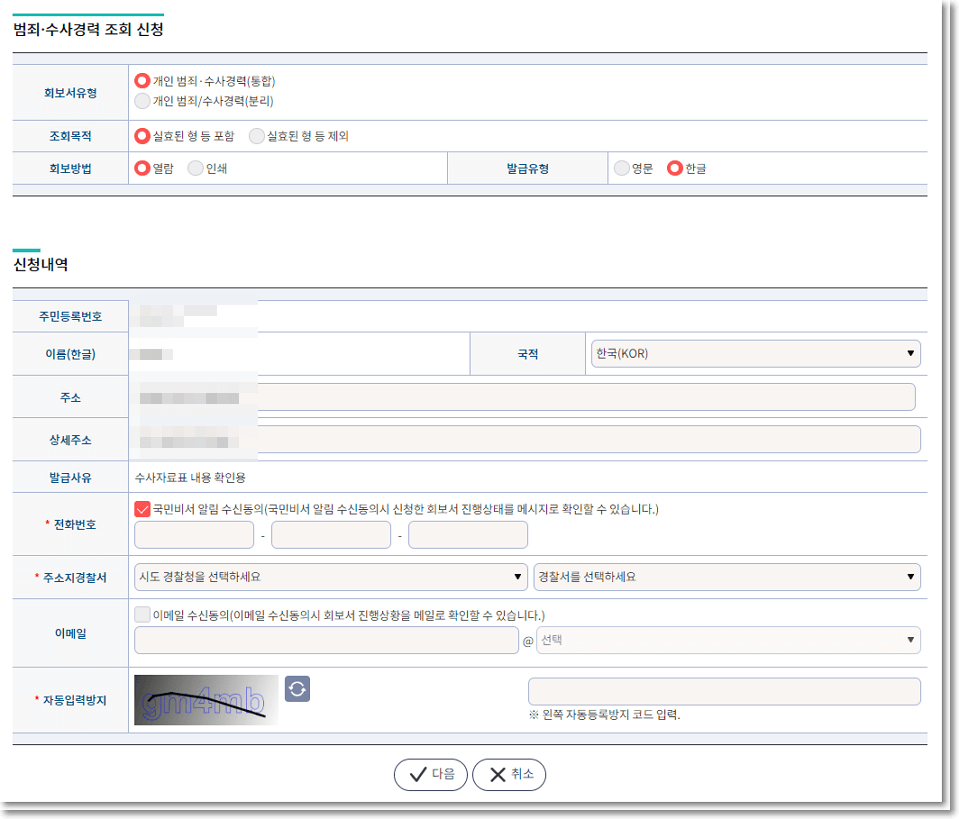Select 인쇄 as reply method
Viewport: 959px width, 819px height.
coord(195,169)
